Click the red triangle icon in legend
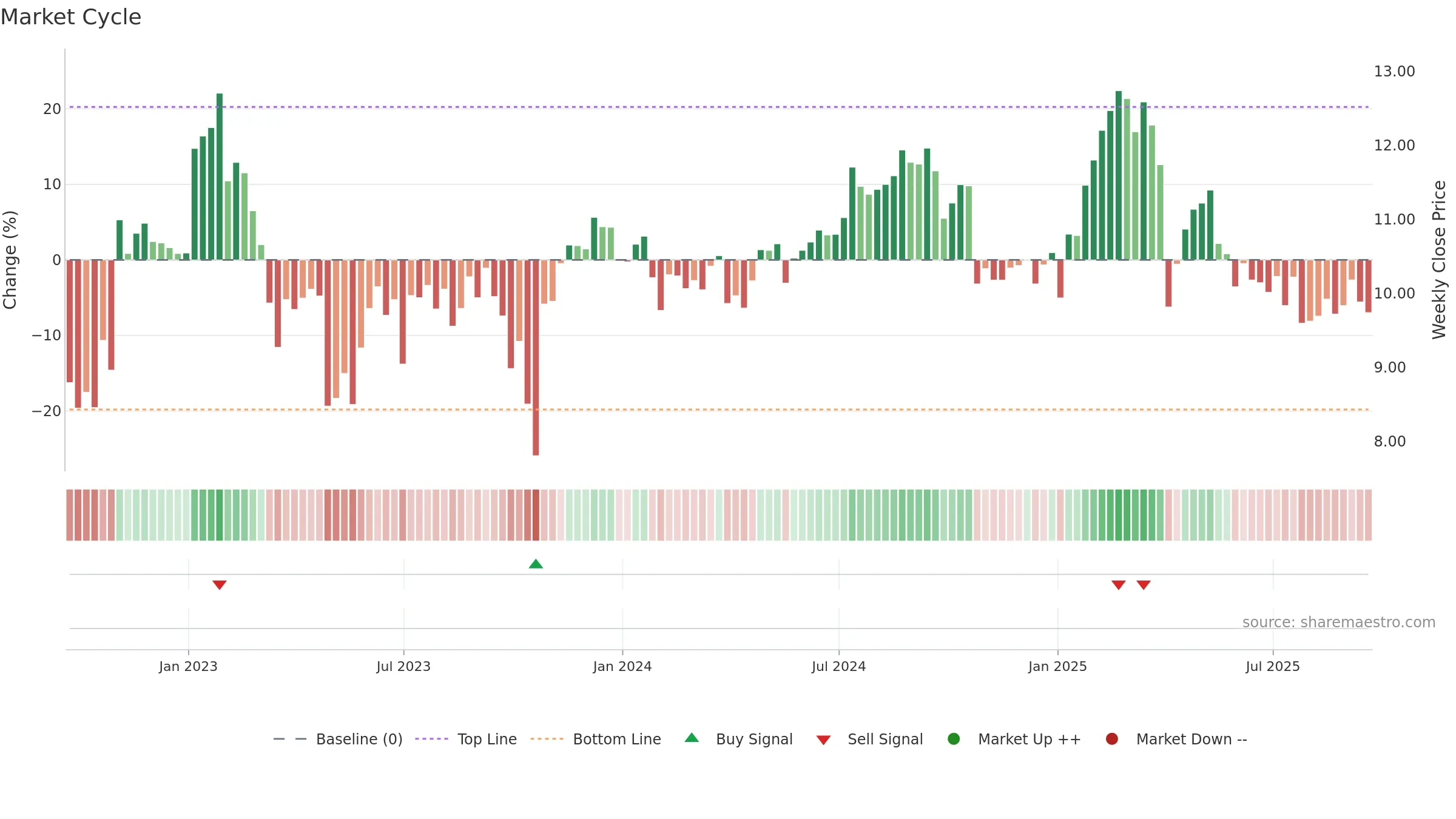The image size is (1456, 819). pyautogui.click(x=823, y=740)
